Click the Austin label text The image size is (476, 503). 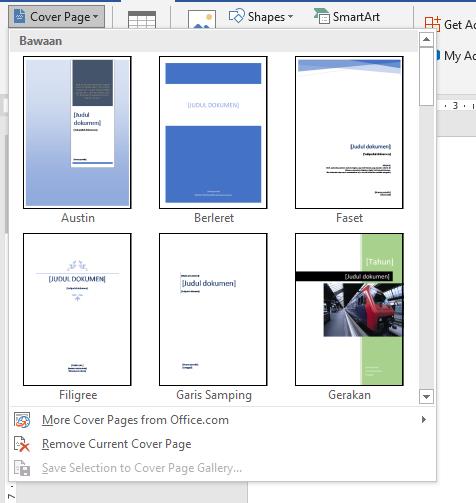(78, 218)
